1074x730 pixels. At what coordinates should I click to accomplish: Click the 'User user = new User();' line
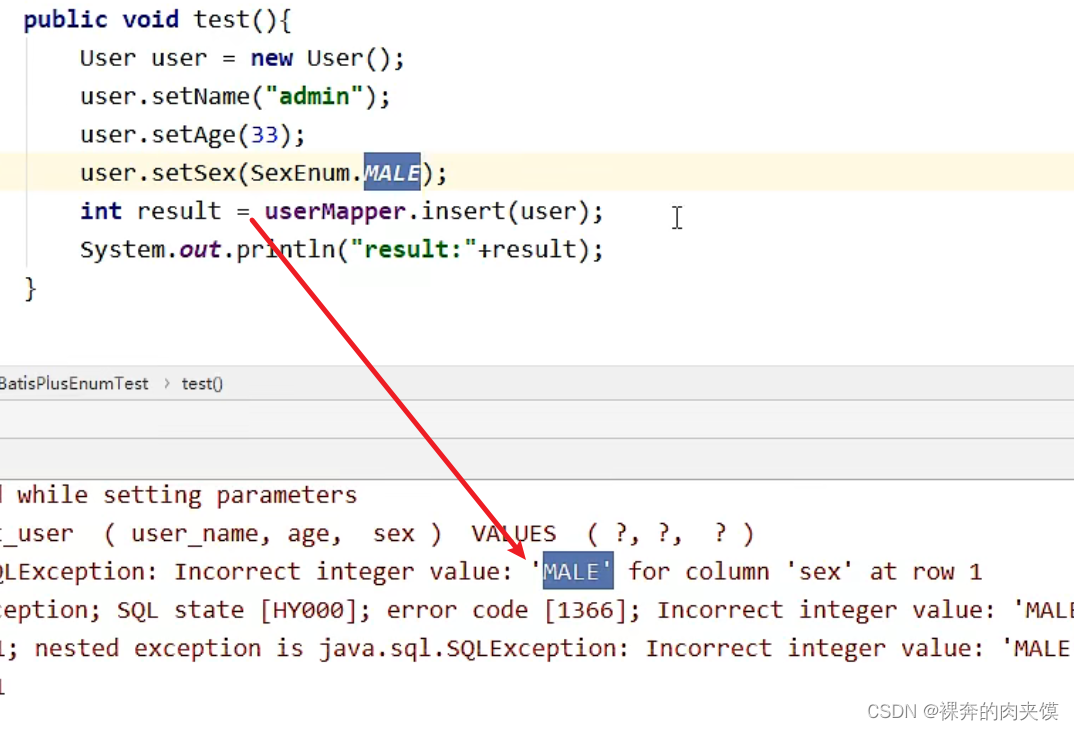[242, 58]
